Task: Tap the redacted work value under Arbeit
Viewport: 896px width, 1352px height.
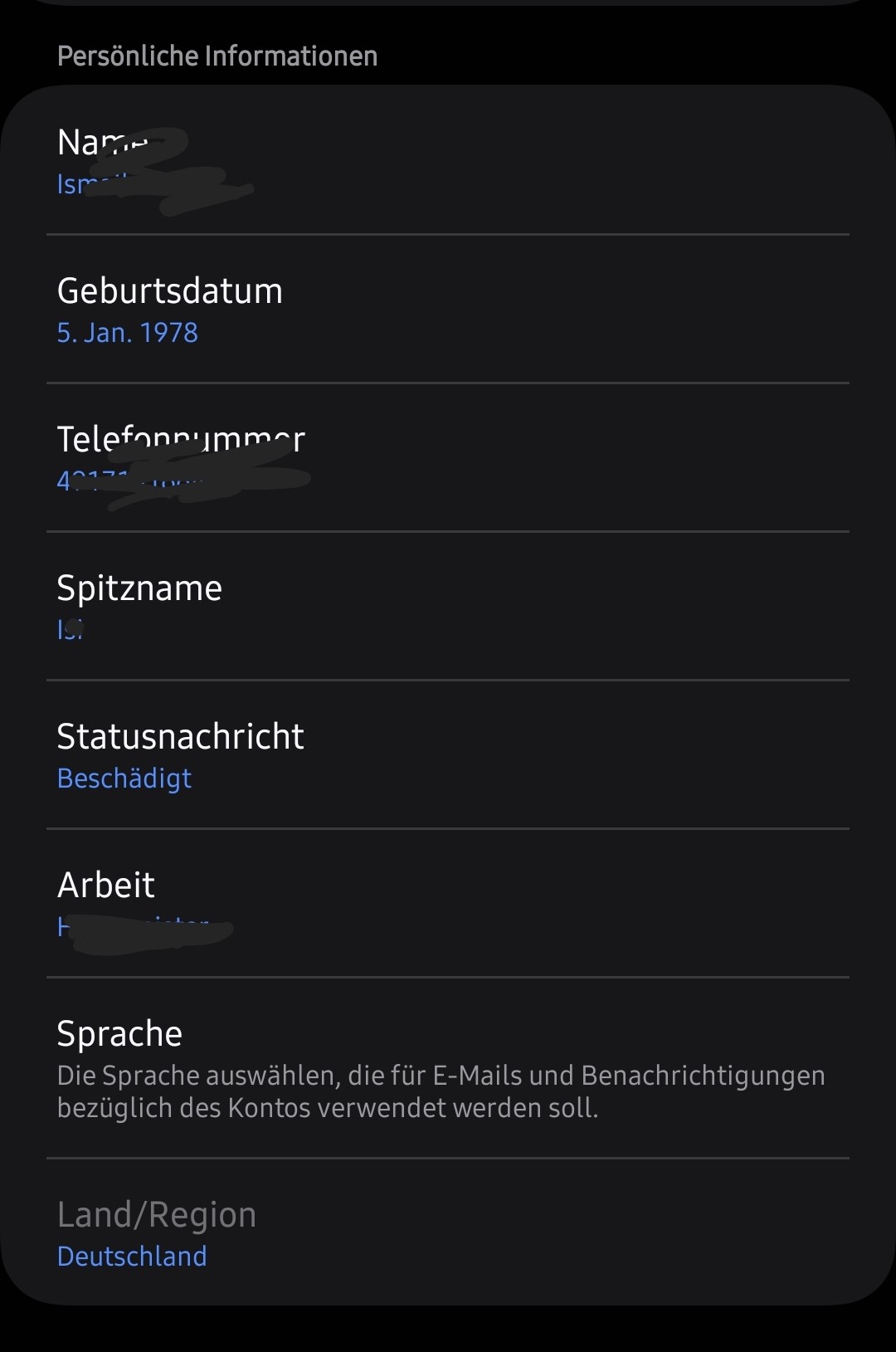Action: point(145,927)
